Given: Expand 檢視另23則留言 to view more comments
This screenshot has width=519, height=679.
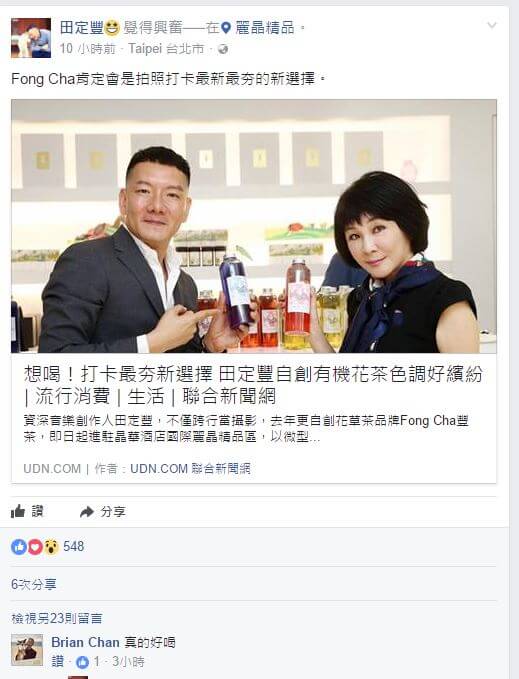Looking at the screenshot, I should point(57,618).
